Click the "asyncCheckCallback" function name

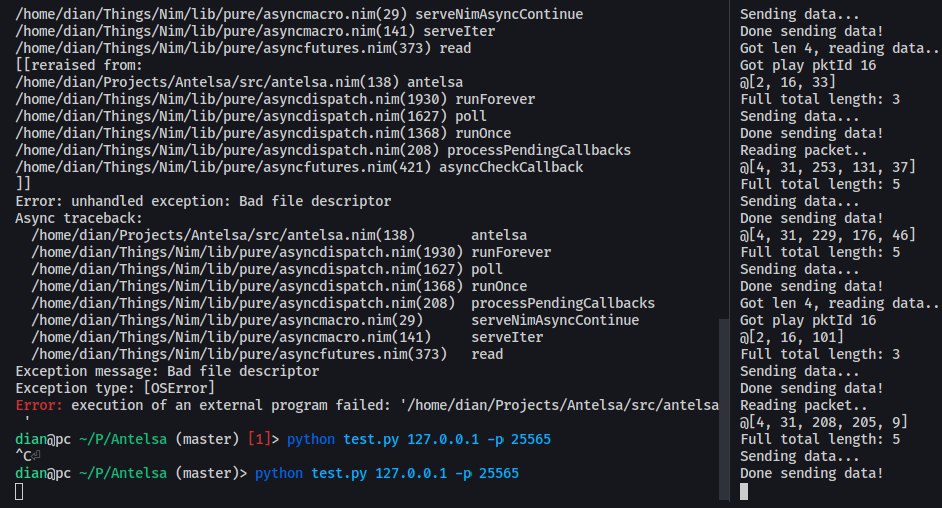[x=511, y=167]
